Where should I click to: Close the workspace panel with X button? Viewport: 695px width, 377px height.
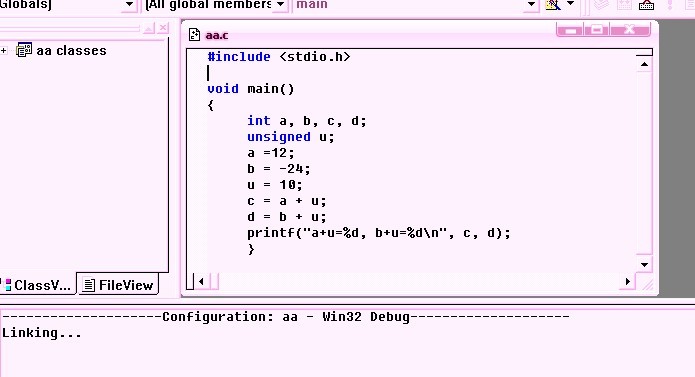click(163, 28)
